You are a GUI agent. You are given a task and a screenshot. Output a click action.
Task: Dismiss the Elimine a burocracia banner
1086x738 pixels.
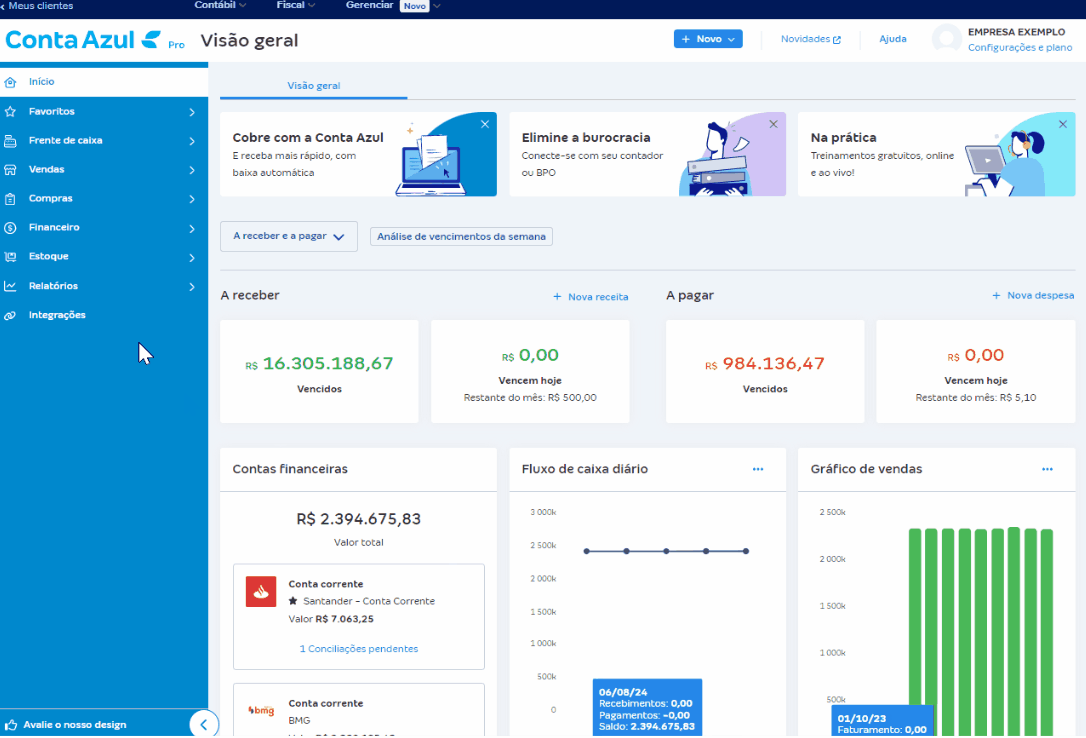774,125
